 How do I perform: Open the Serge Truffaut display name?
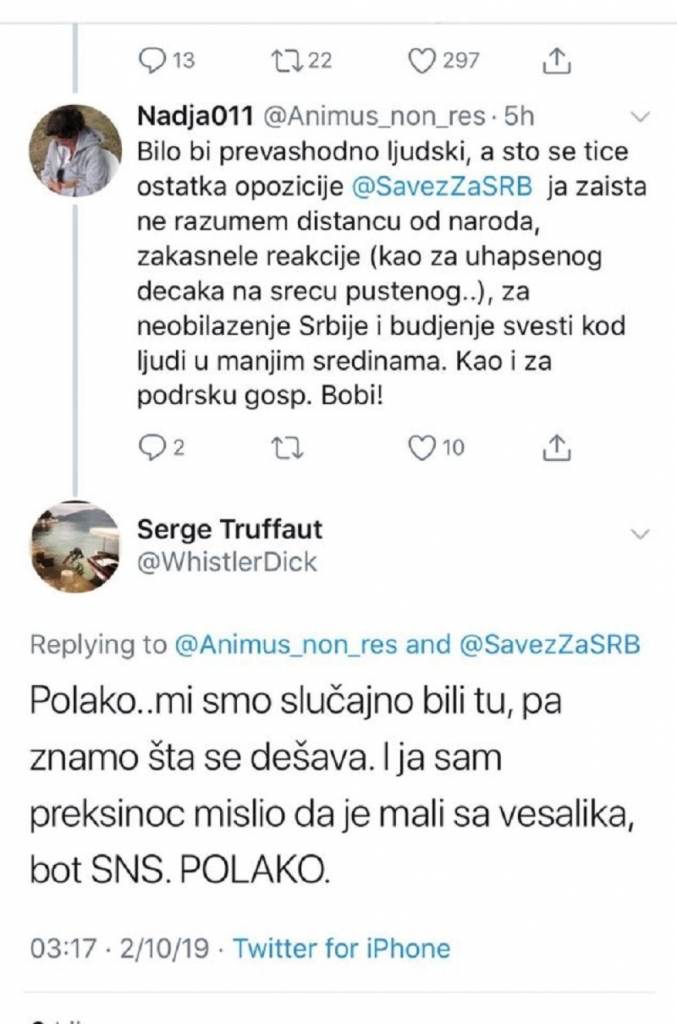tap(229, 529)
